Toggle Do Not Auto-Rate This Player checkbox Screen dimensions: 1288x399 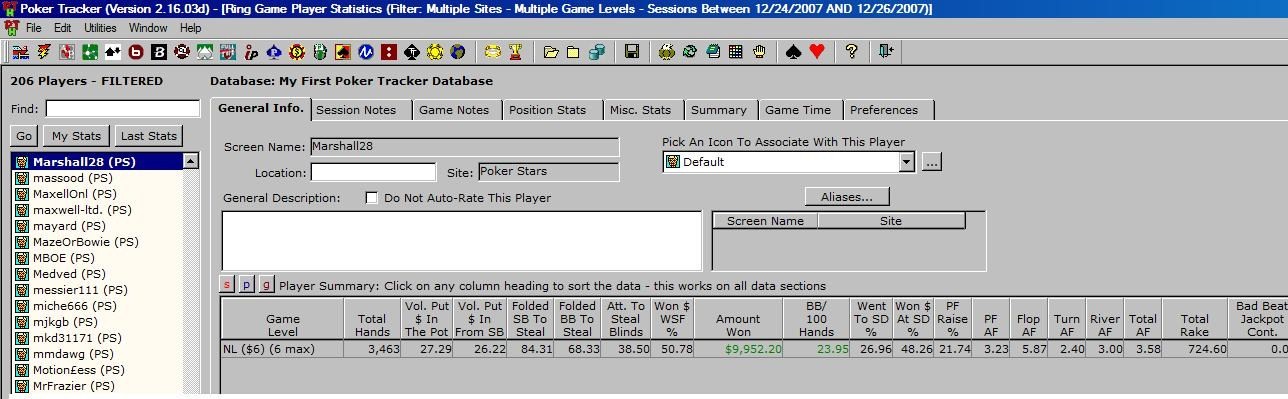(371, 198)
